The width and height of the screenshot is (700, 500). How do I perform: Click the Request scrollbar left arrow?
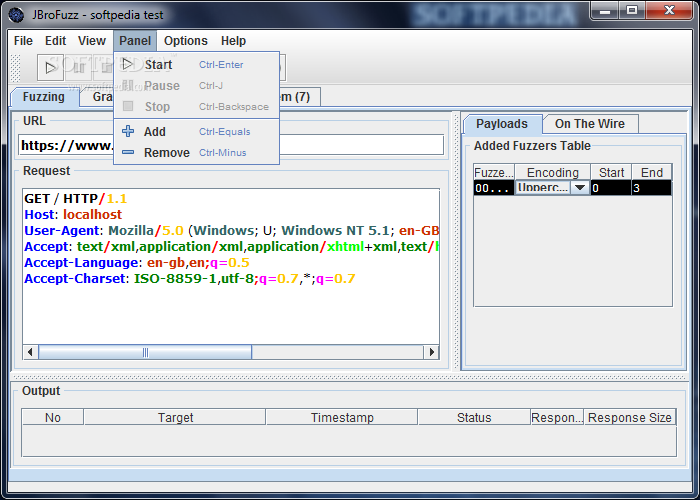coord(30,352)
